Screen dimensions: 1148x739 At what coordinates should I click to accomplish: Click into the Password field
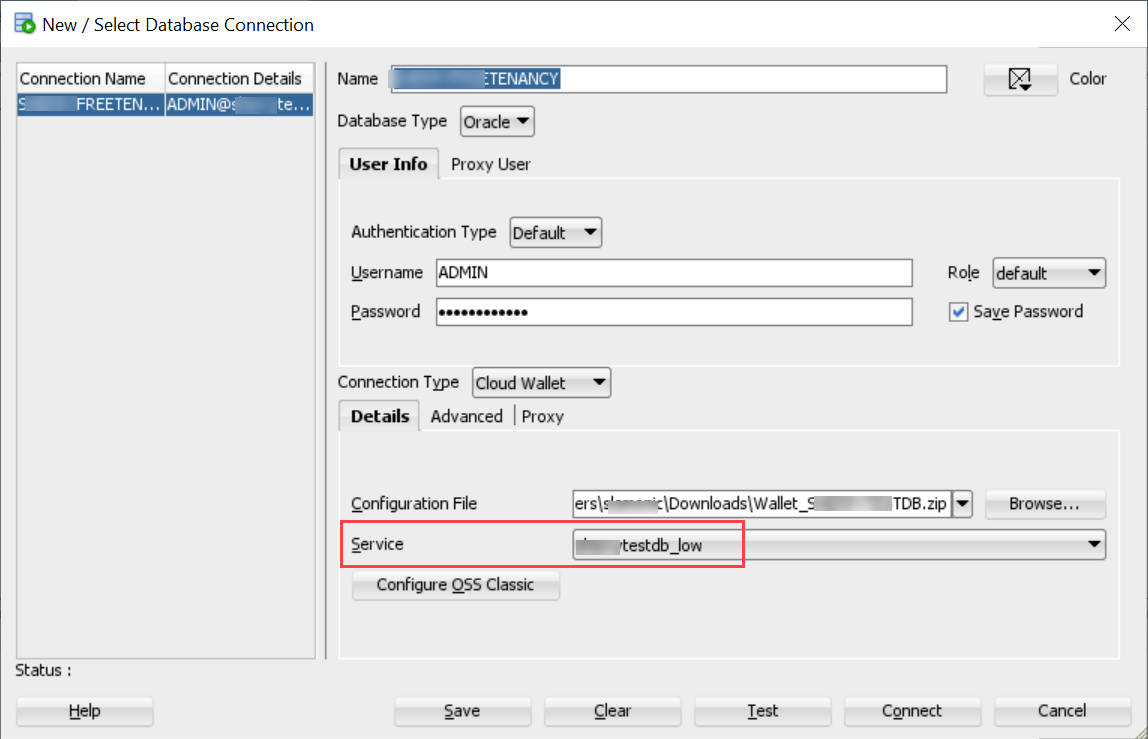point(674,312)
